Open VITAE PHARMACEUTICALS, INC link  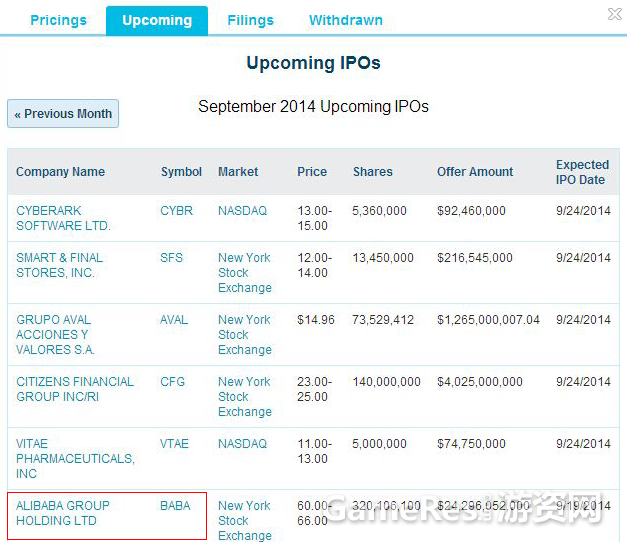click(x=75, y=458)
